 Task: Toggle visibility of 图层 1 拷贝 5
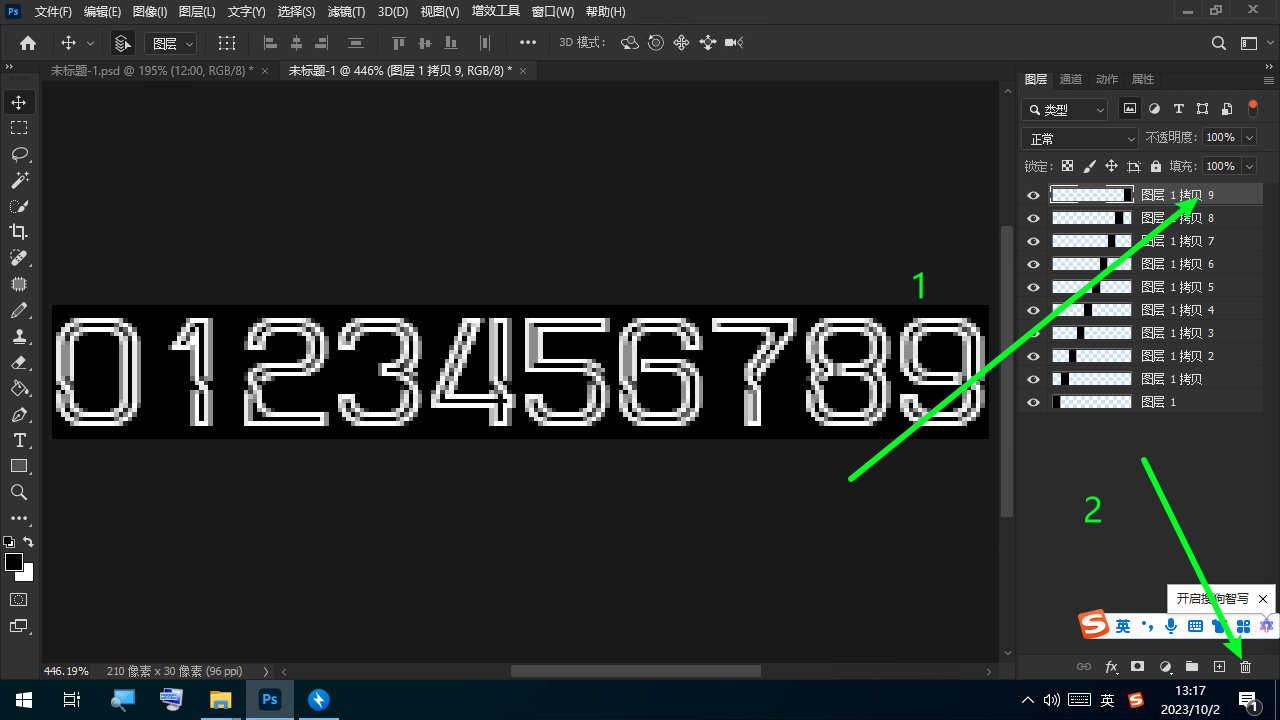[1034, 287]
